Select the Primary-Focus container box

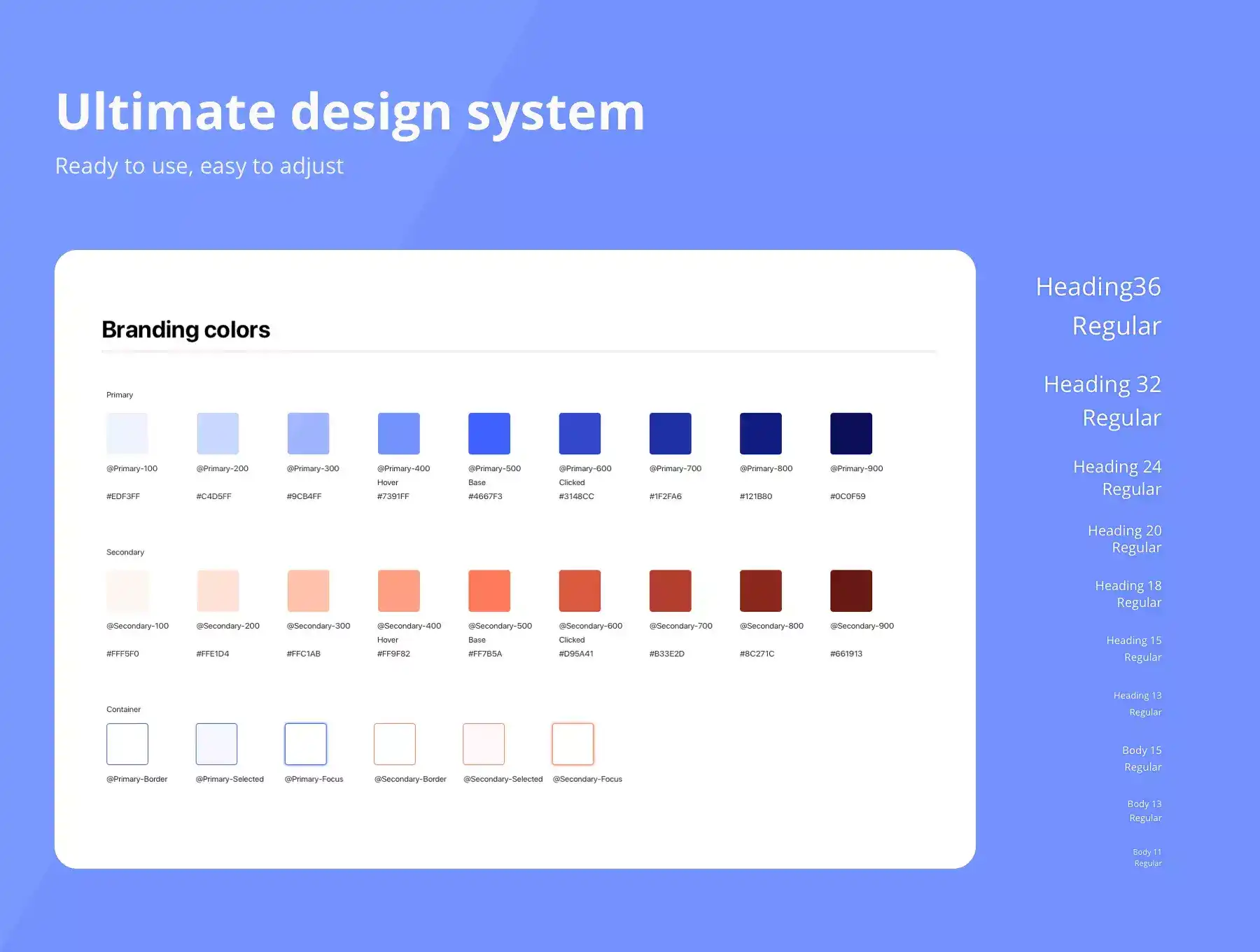pyautogui.click(x=305, y=744)
